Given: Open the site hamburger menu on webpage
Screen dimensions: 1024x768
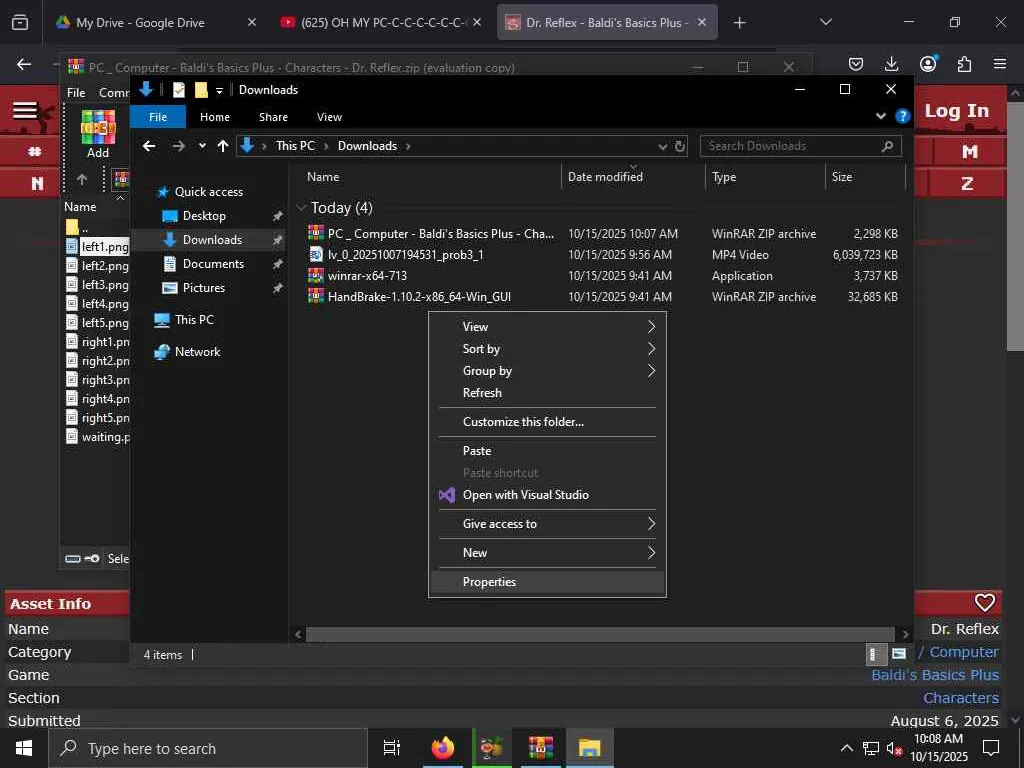Looking at the screenshot, I should pos(25,110).
